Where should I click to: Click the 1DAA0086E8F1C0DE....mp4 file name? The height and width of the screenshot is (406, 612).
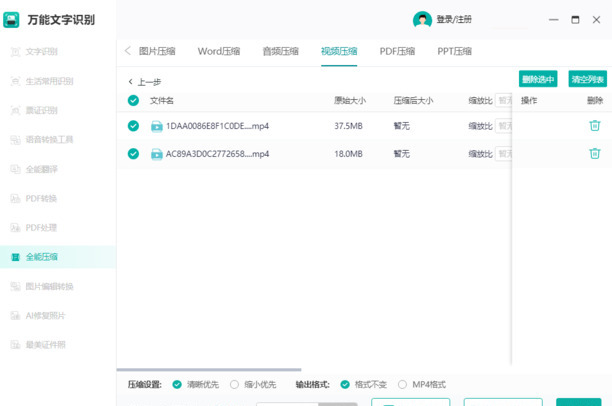click(x=217, y=126)
